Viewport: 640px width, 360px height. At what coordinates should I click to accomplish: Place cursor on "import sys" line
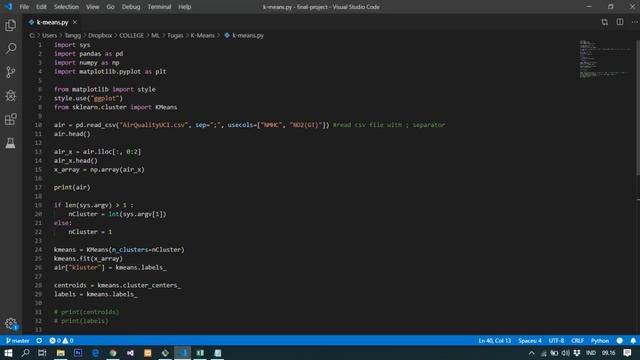72,45
